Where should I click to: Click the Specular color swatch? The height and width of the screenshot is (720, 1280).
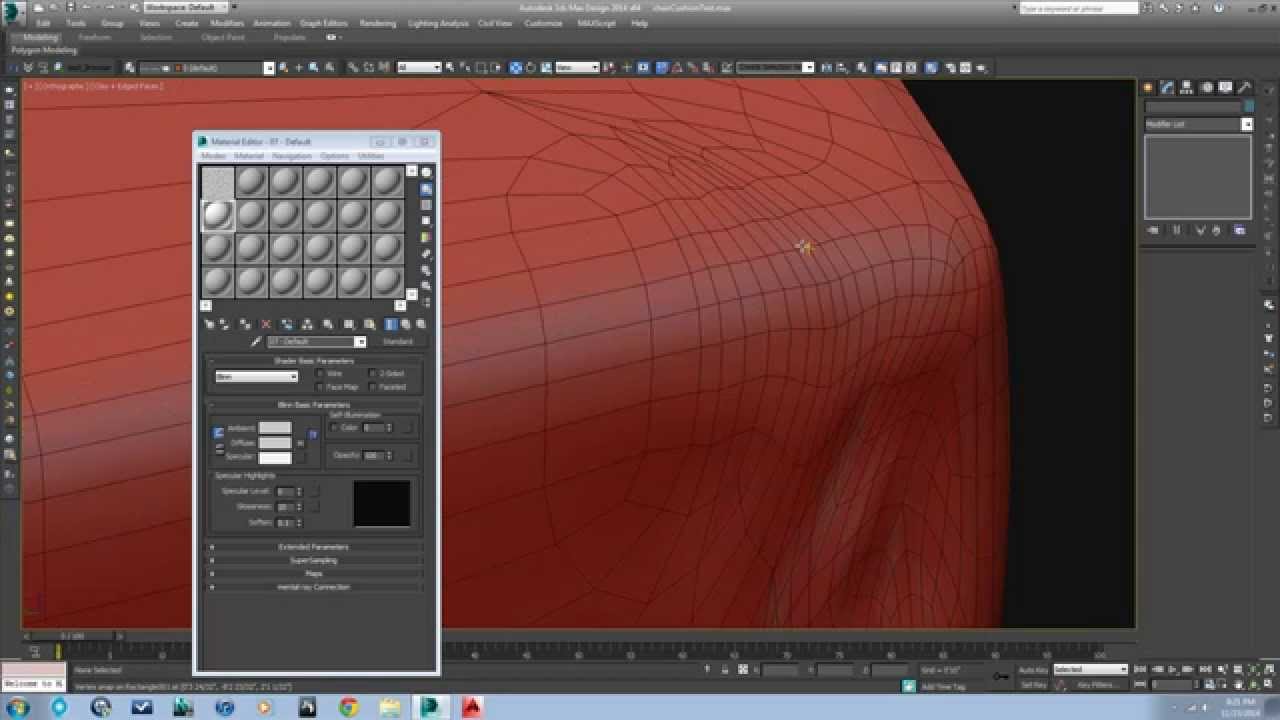(x=275, y=458)
